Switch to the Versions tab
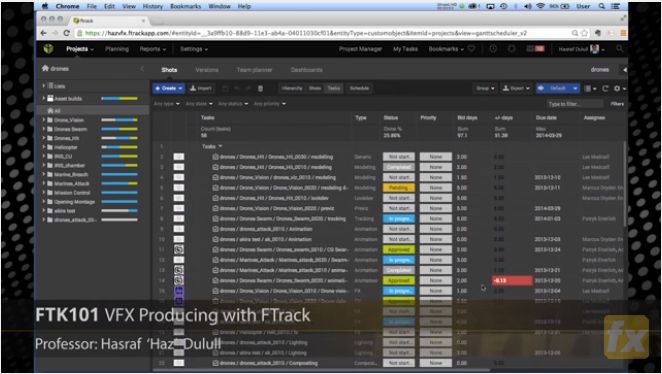Viewport: 662px width, 374px height. [x=207, y=70]
